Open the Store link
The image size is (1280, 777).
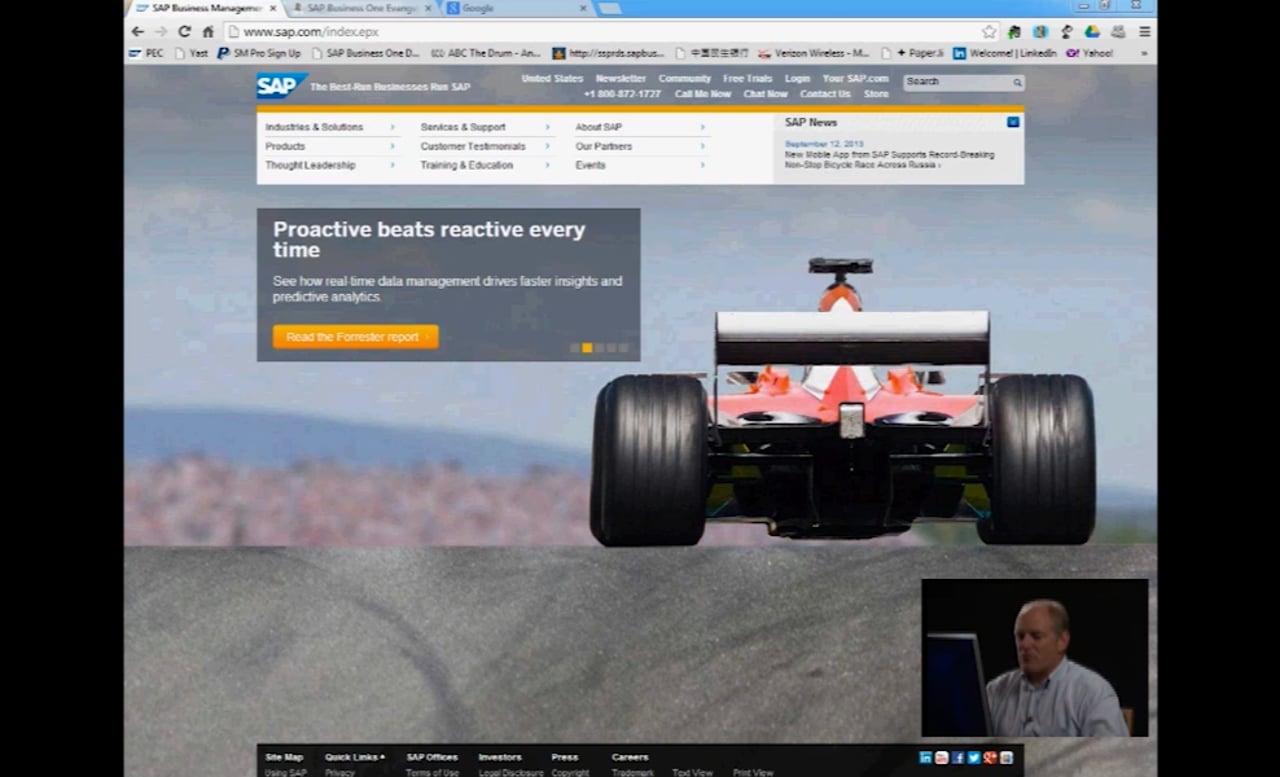(x=876, y=94)
